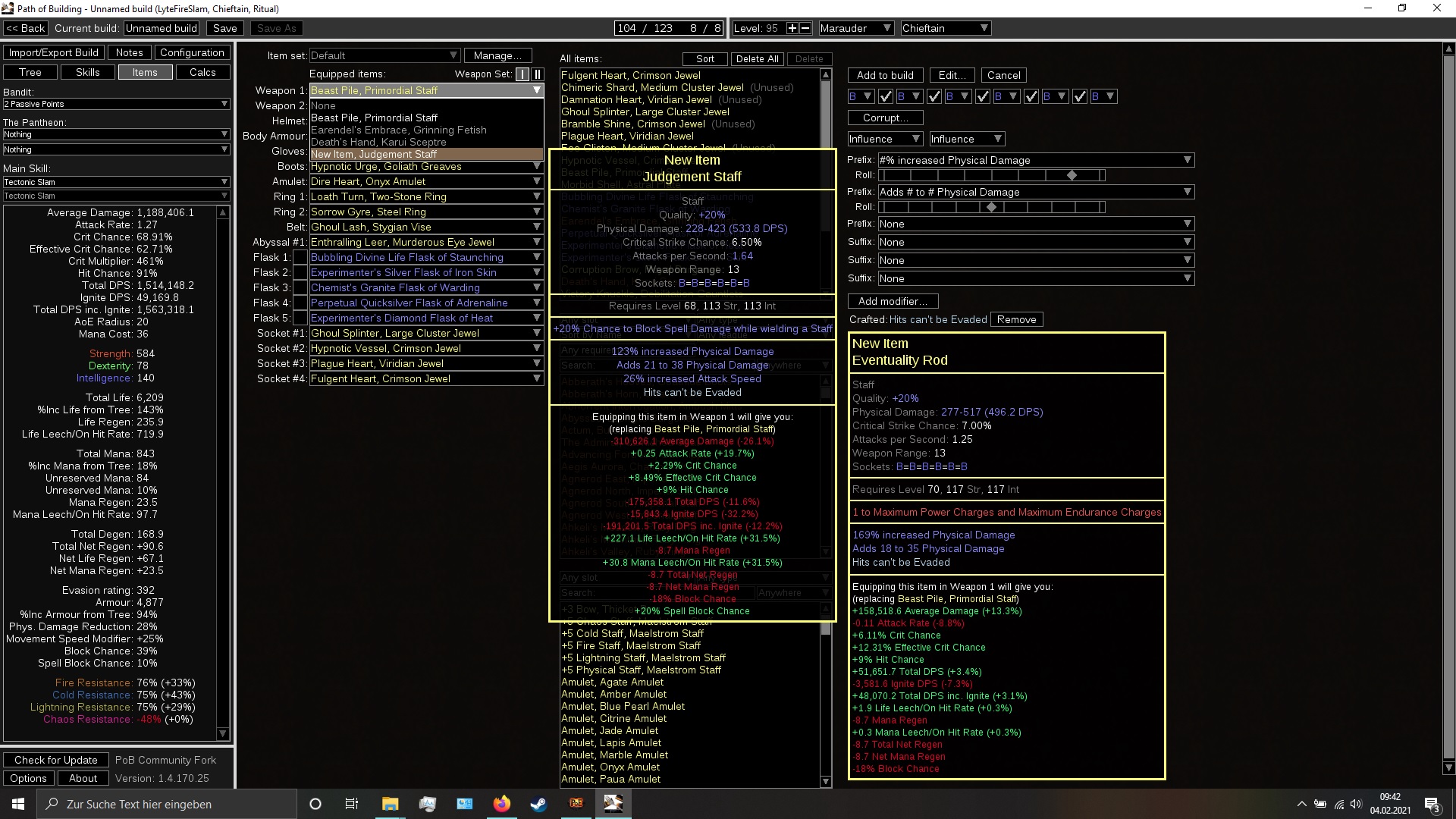This screenshot has width=1456, height=819.
Task: Toggle link between fifth and sixth socket
Action: pos(1080,96)
